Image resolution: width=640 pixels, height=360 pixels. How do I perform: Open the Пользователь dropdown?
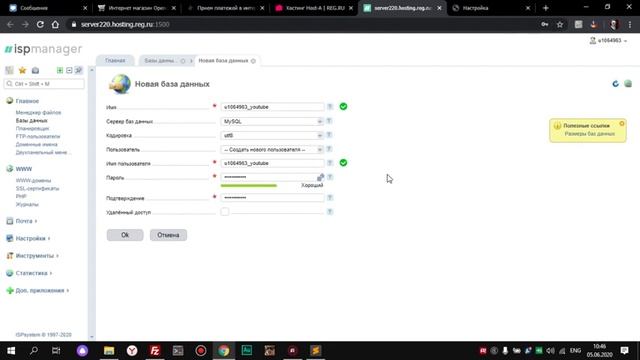272,149
